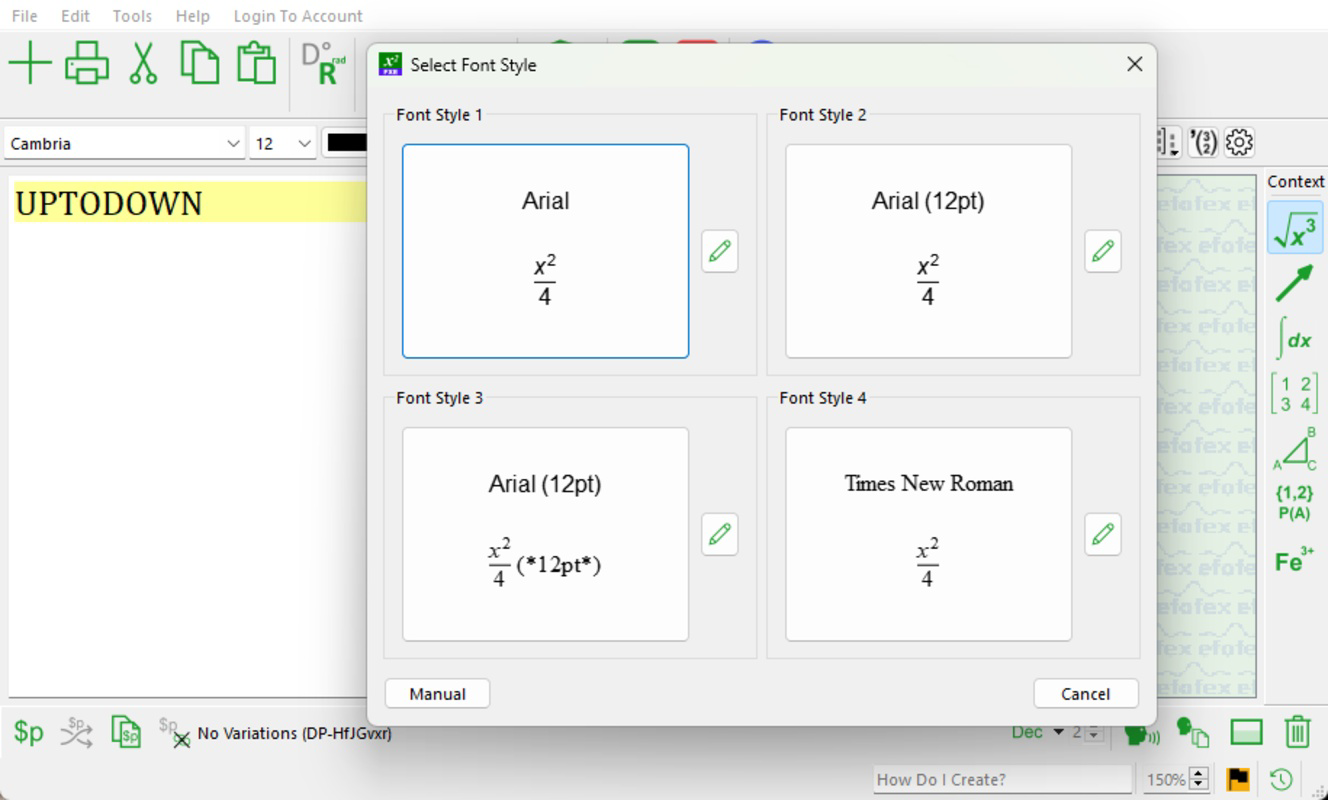The image size is (1328, 800).
Task: Select the green arrow vector context icon
Action: [x=1295, y=283]
